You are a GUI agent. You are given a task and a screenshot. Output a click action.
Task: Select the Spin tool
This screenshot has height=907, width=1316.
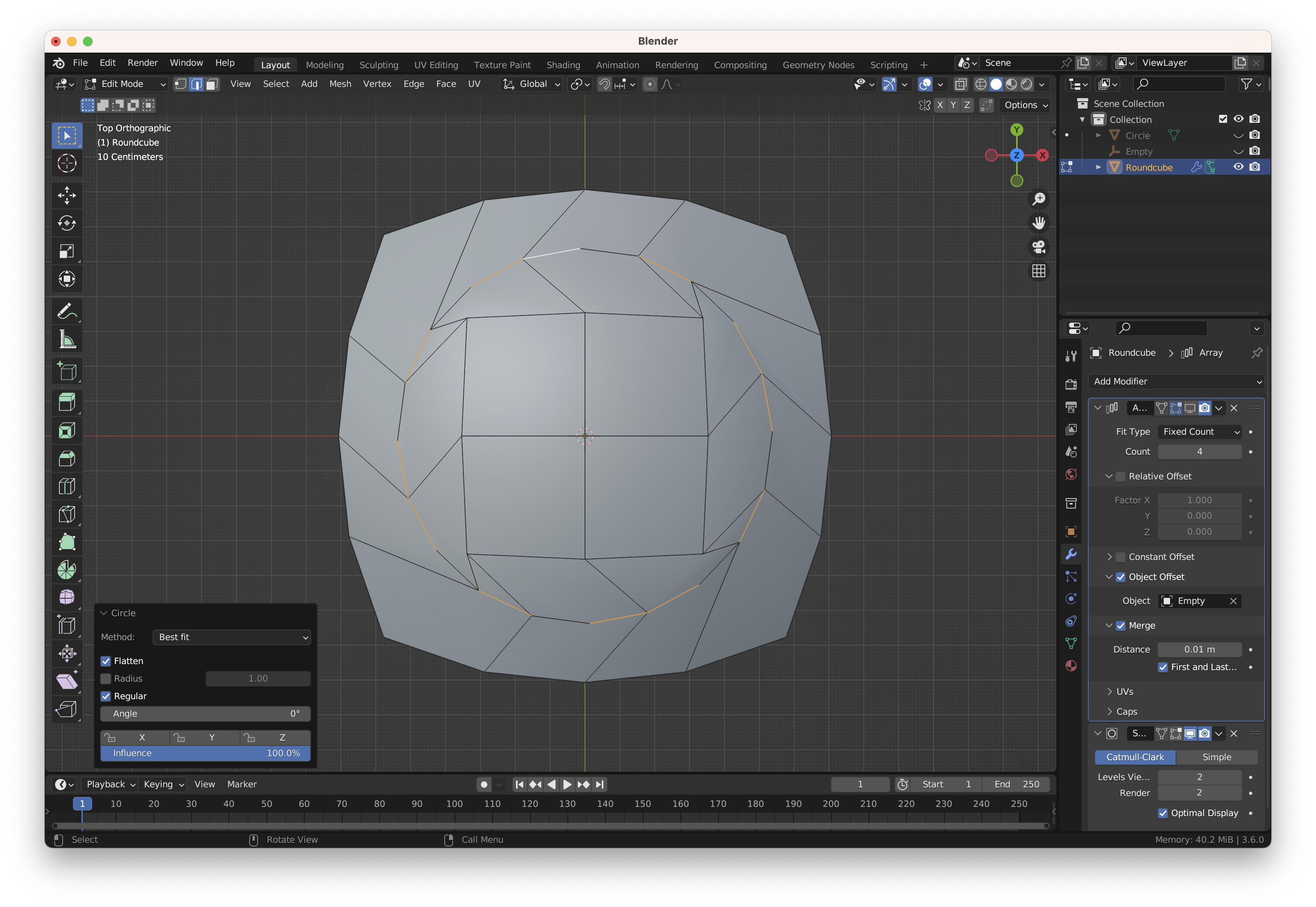67,570
